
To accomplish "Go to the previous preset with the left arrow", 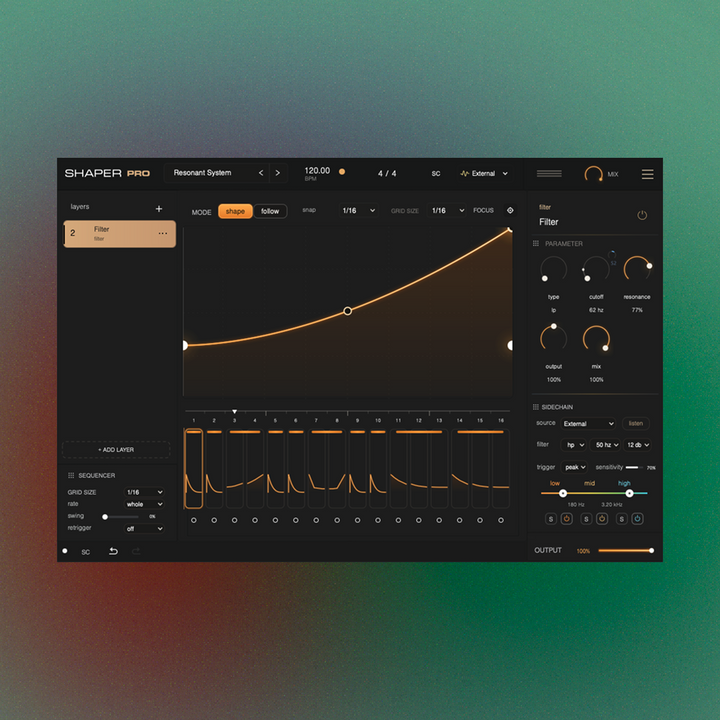I will (261, 173).
